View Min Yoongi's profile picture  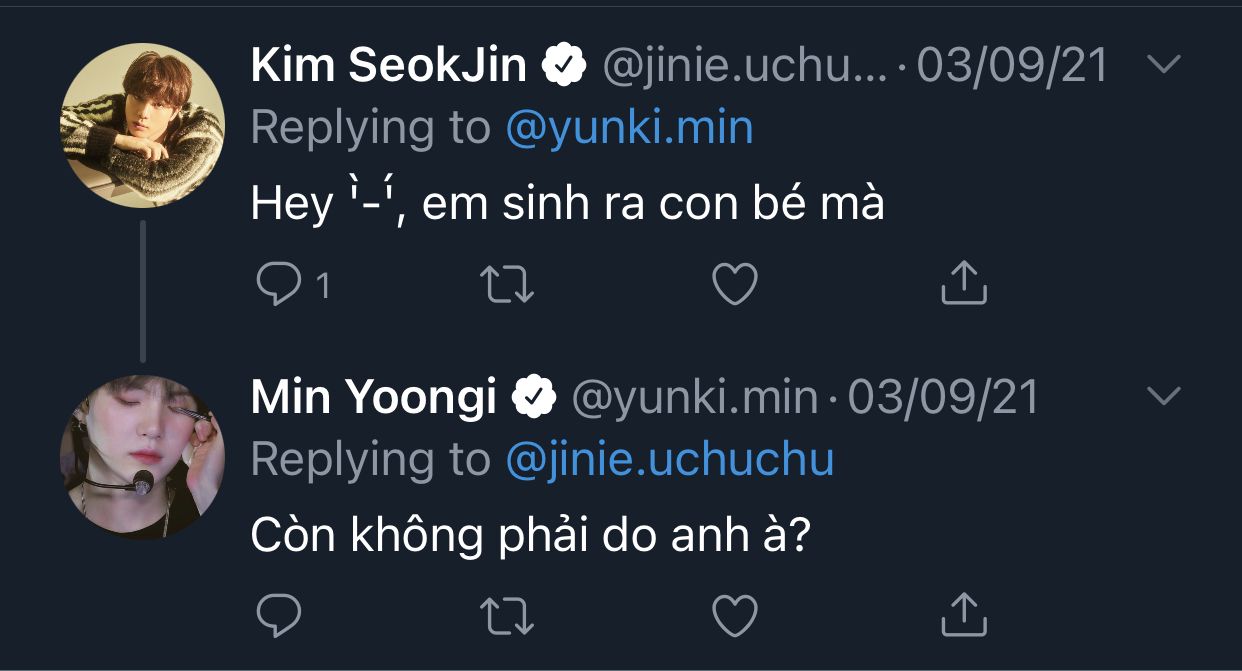click(142, 457)
